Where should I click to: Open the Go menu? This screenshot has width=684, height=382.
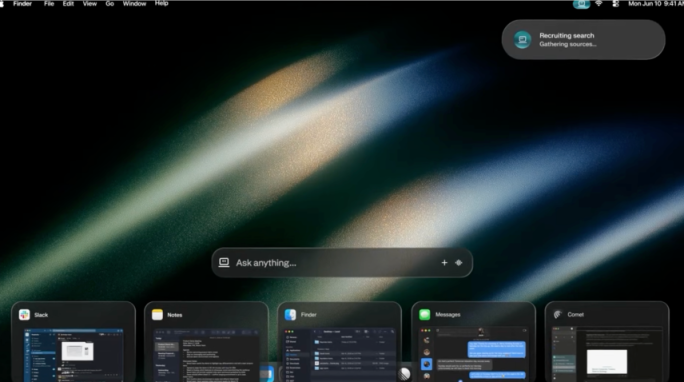pos(109,3)
